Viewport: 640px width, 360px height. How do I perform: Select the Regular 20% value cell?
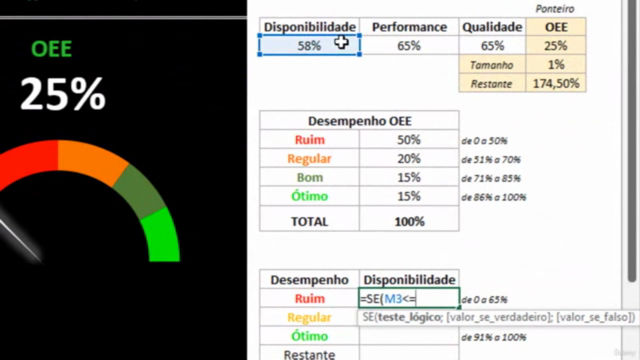coord(409,158)
